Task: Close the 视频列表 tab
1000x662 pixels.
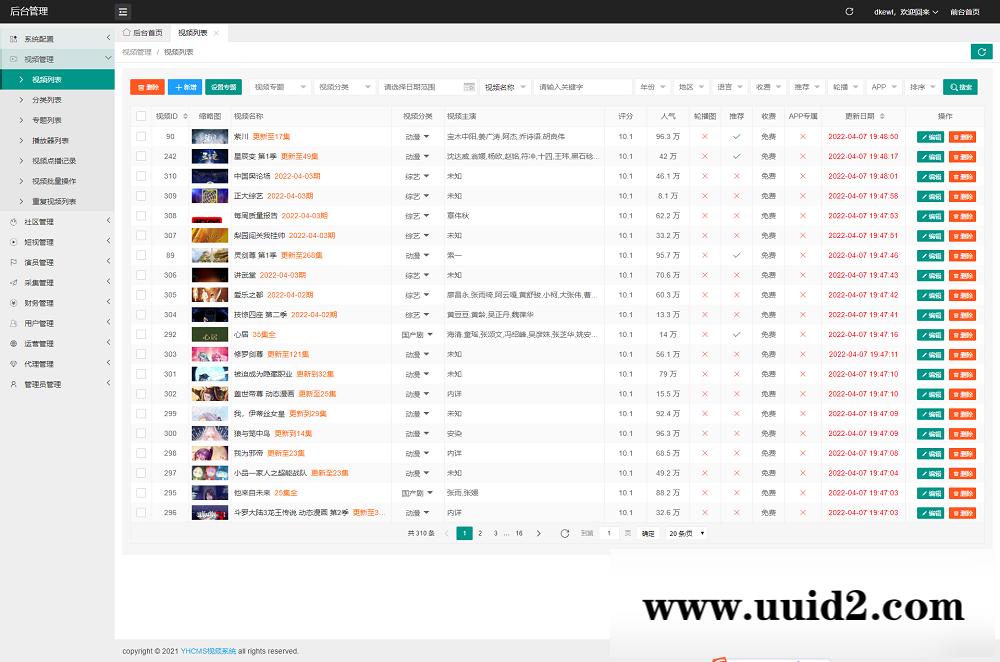Action: pyautogui.click(x=215, y=33)
